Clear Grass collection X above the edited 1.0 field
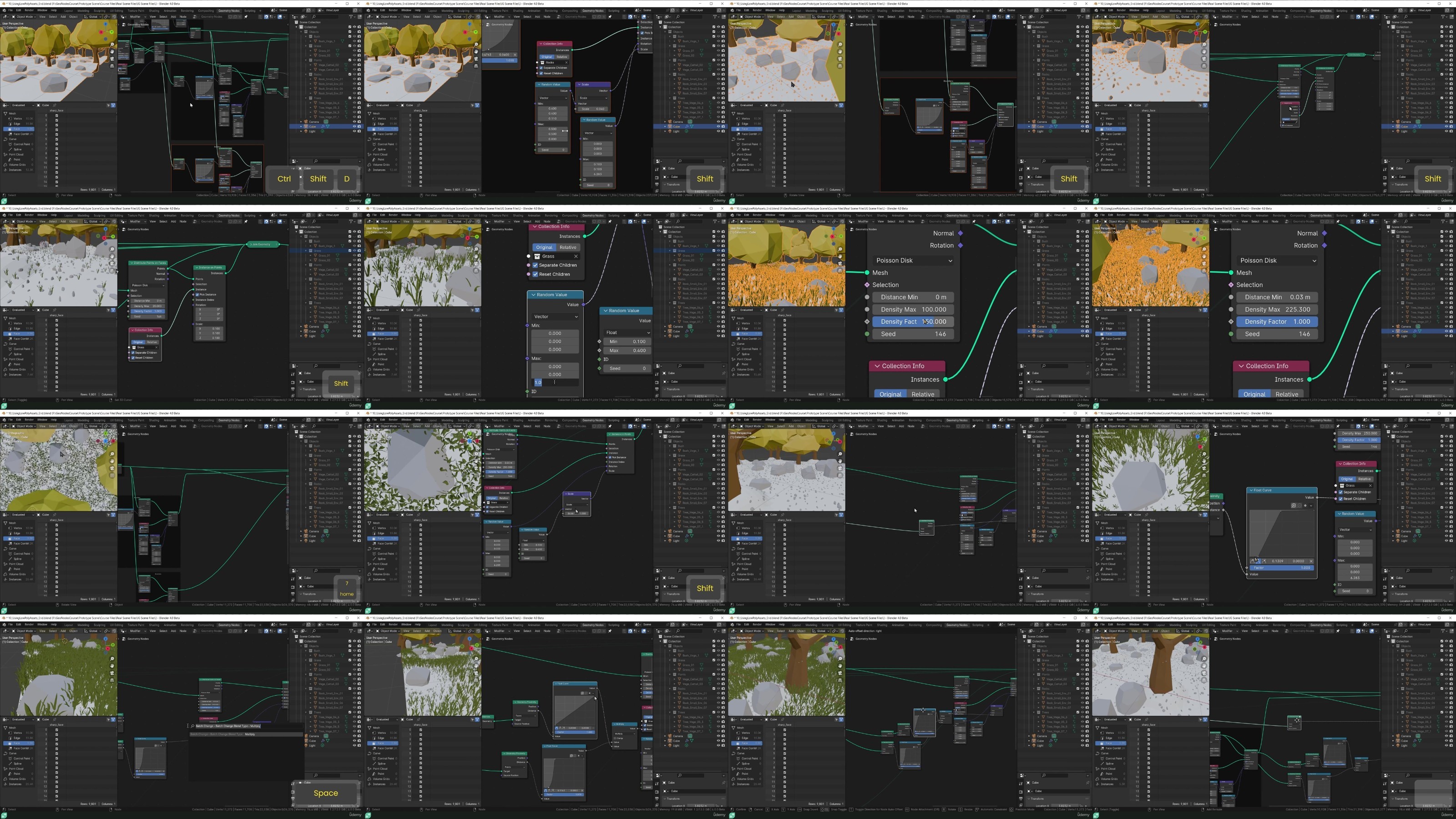Viewport: 1456px width, 819px height. [x=576, y=256]
